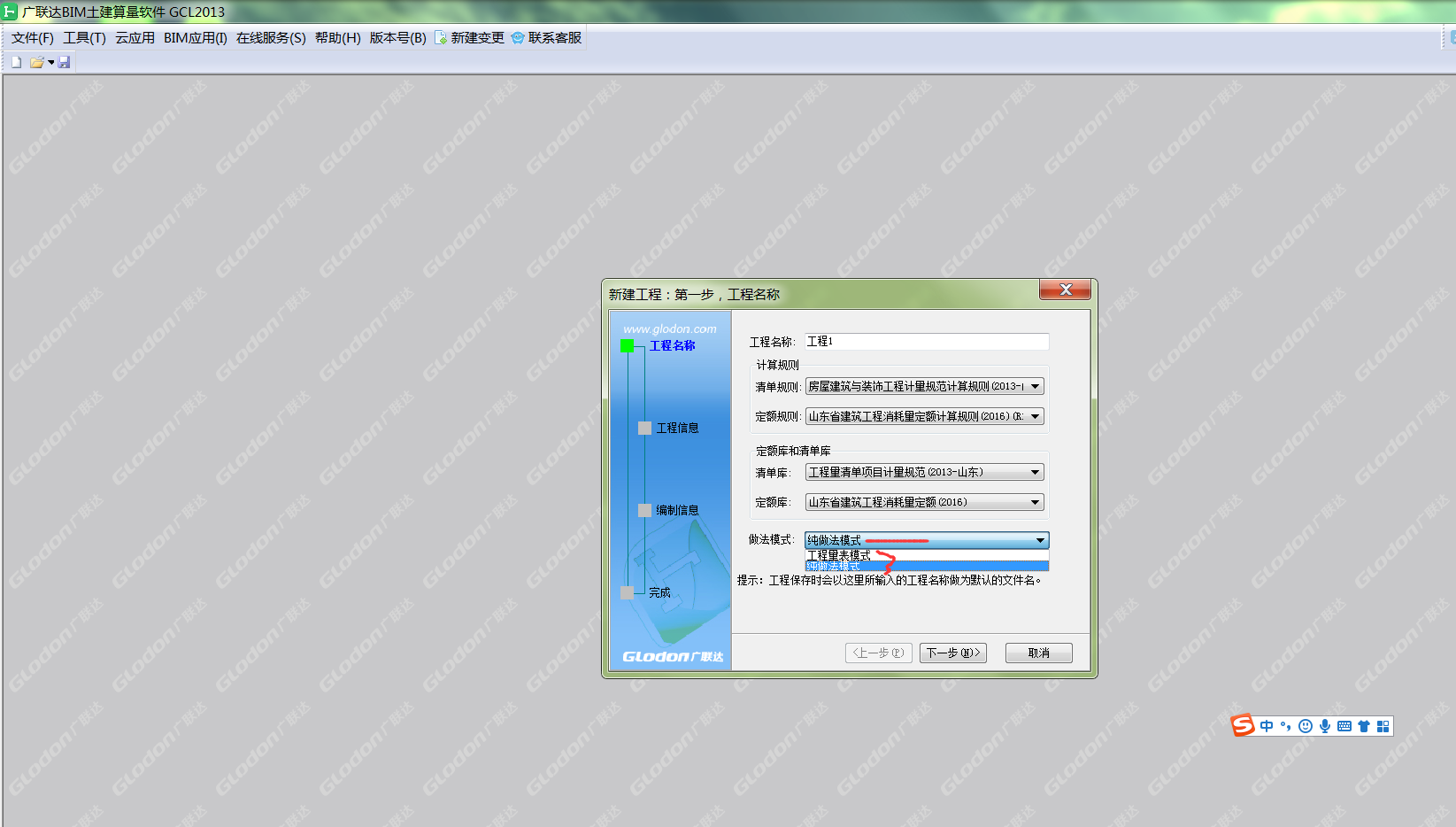
Task: Expand the Open folder dropdown arrow
Action: (x=51, y=62)
